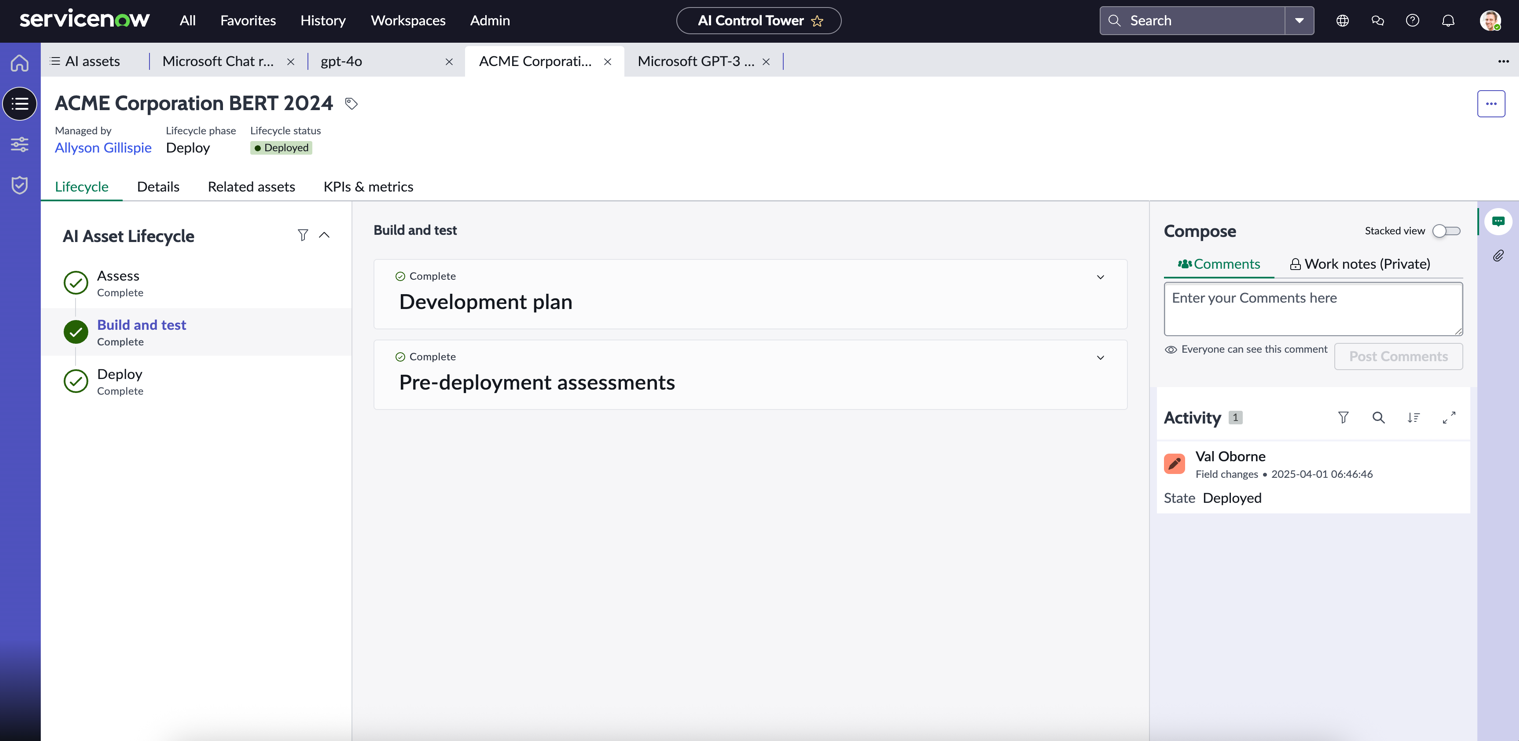Select the Assess lifecycle stage
1519x741 pixels.
pyautogui.click(x=196, y=283)
